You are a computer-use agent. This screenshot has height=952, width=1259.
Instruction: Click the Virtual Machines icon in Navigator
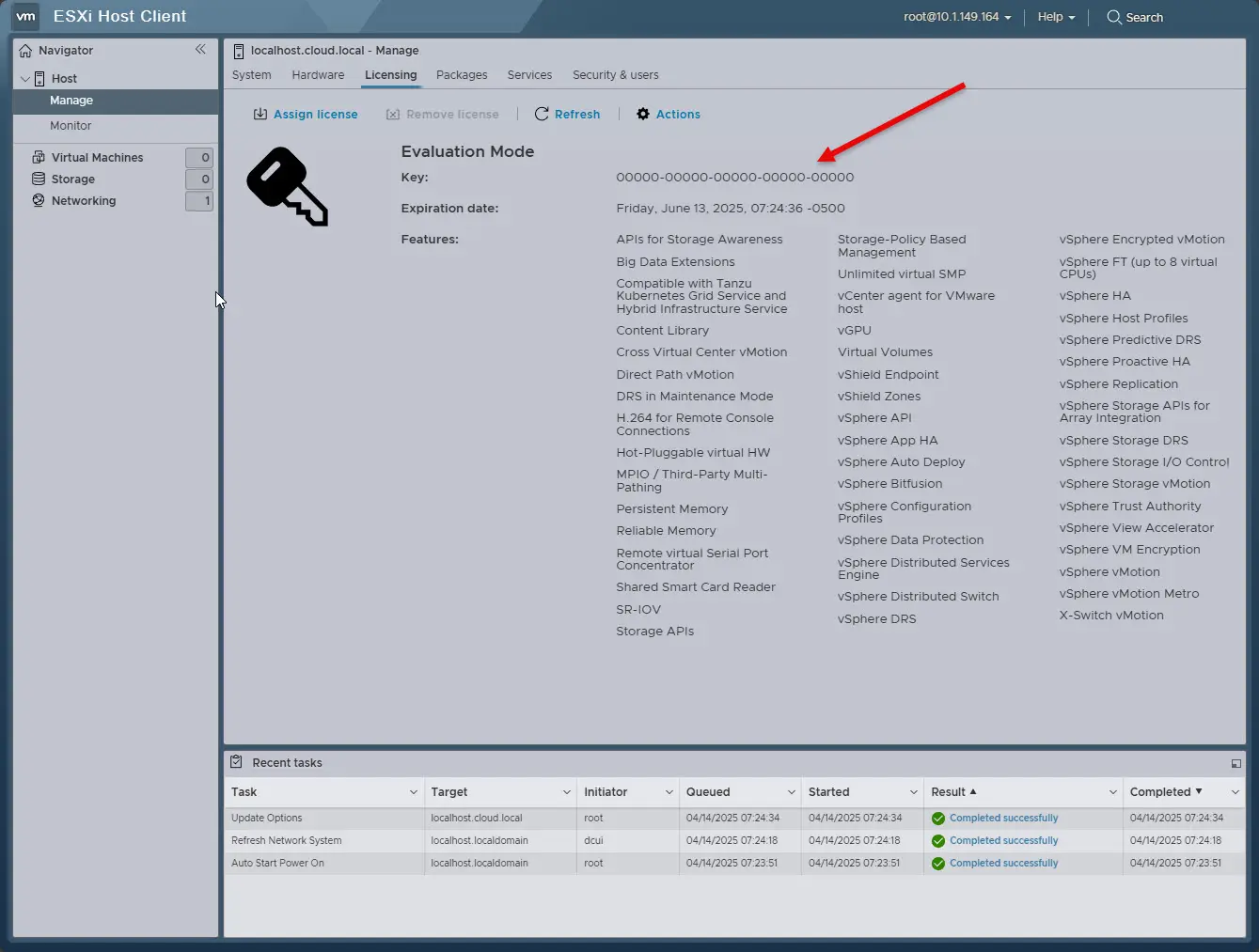click(39, 158)
